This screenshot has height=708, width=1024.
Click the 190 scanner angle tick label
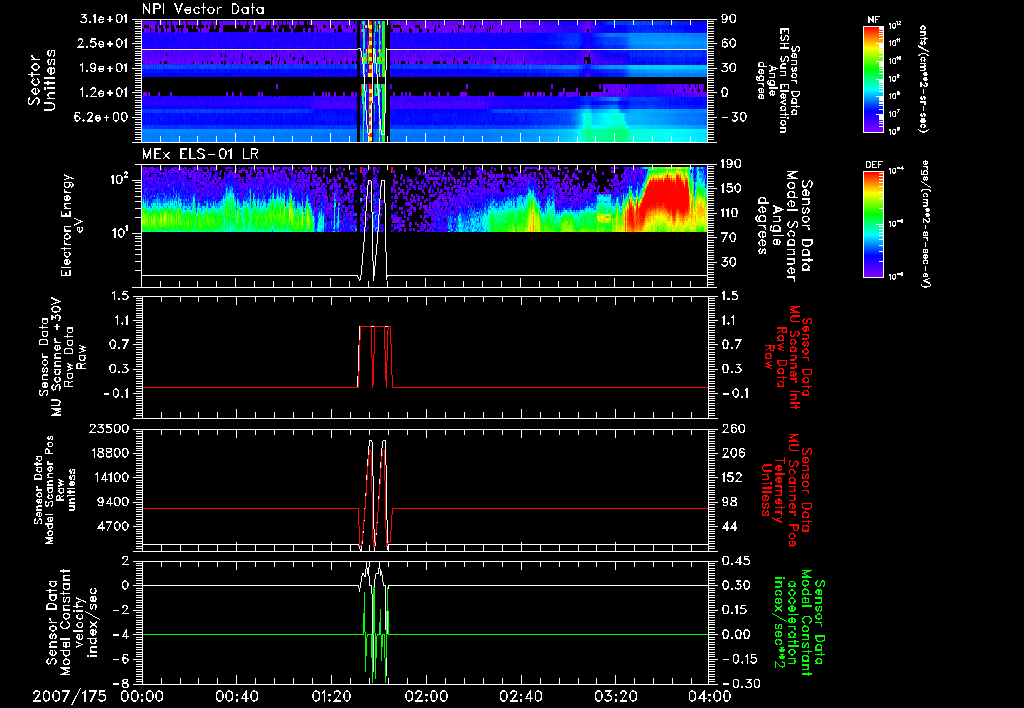tap(730, 164)
